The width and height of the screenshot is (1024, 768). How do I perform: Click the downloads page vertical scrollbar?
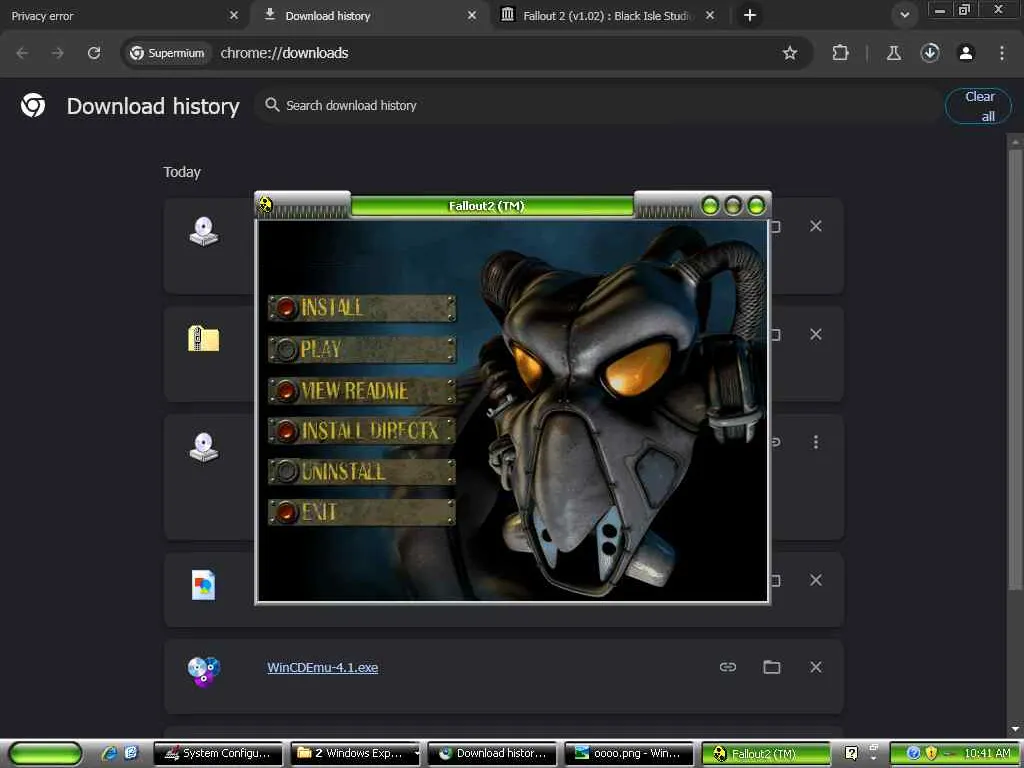(x=1015, y=369)
